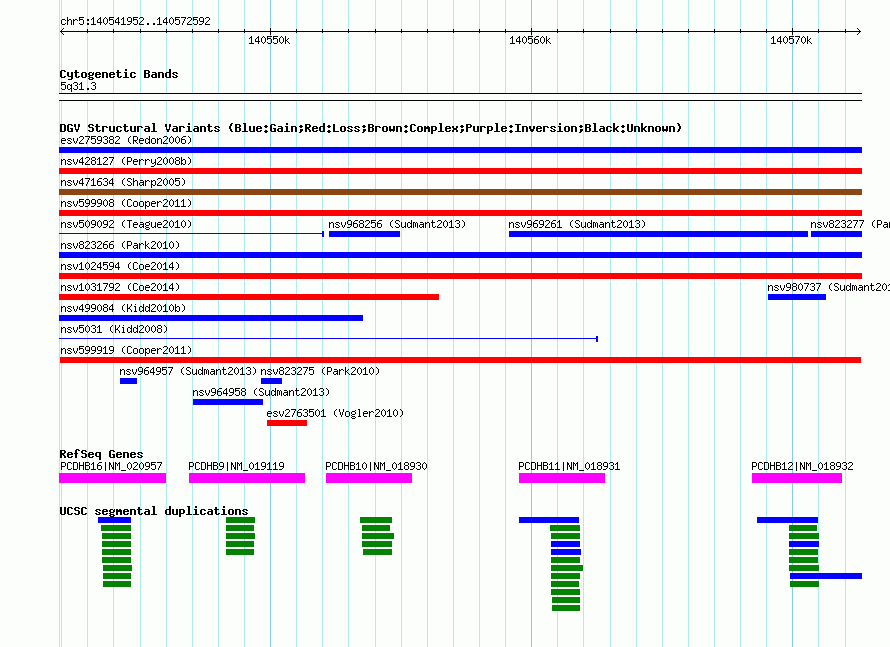Click the nsv980737 blue gain bar
890x647 pixels.
tap(797, 297)
